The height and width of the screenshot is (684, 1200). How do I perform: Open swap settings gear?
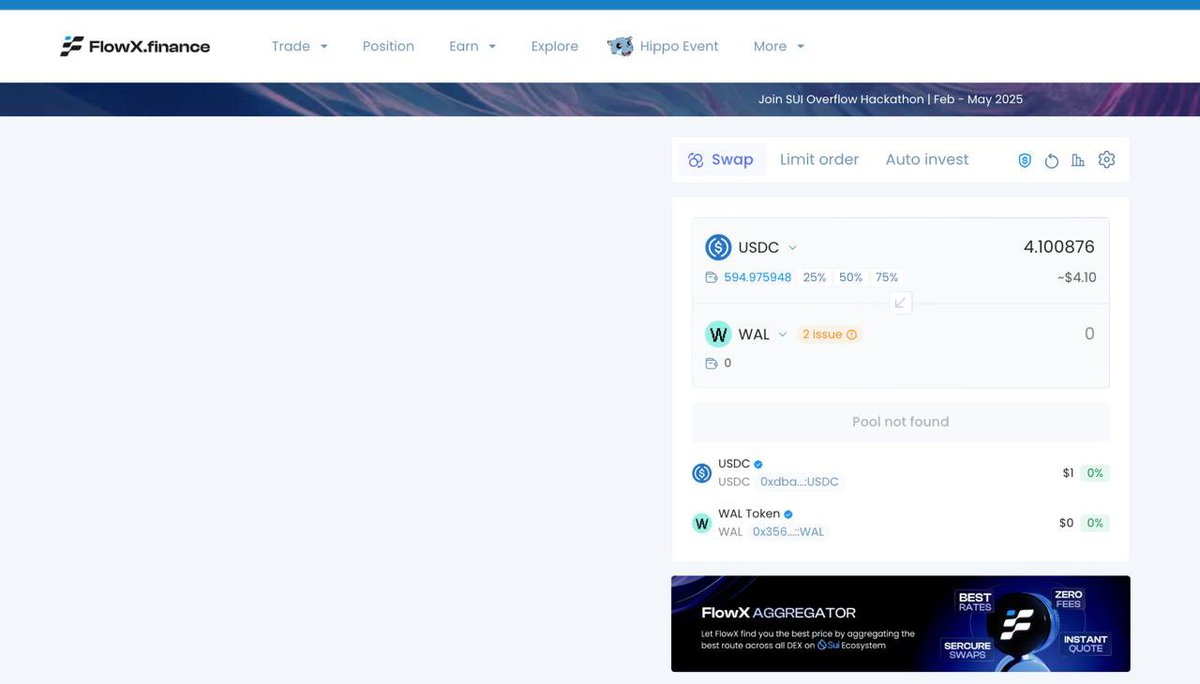point(1106,160)
